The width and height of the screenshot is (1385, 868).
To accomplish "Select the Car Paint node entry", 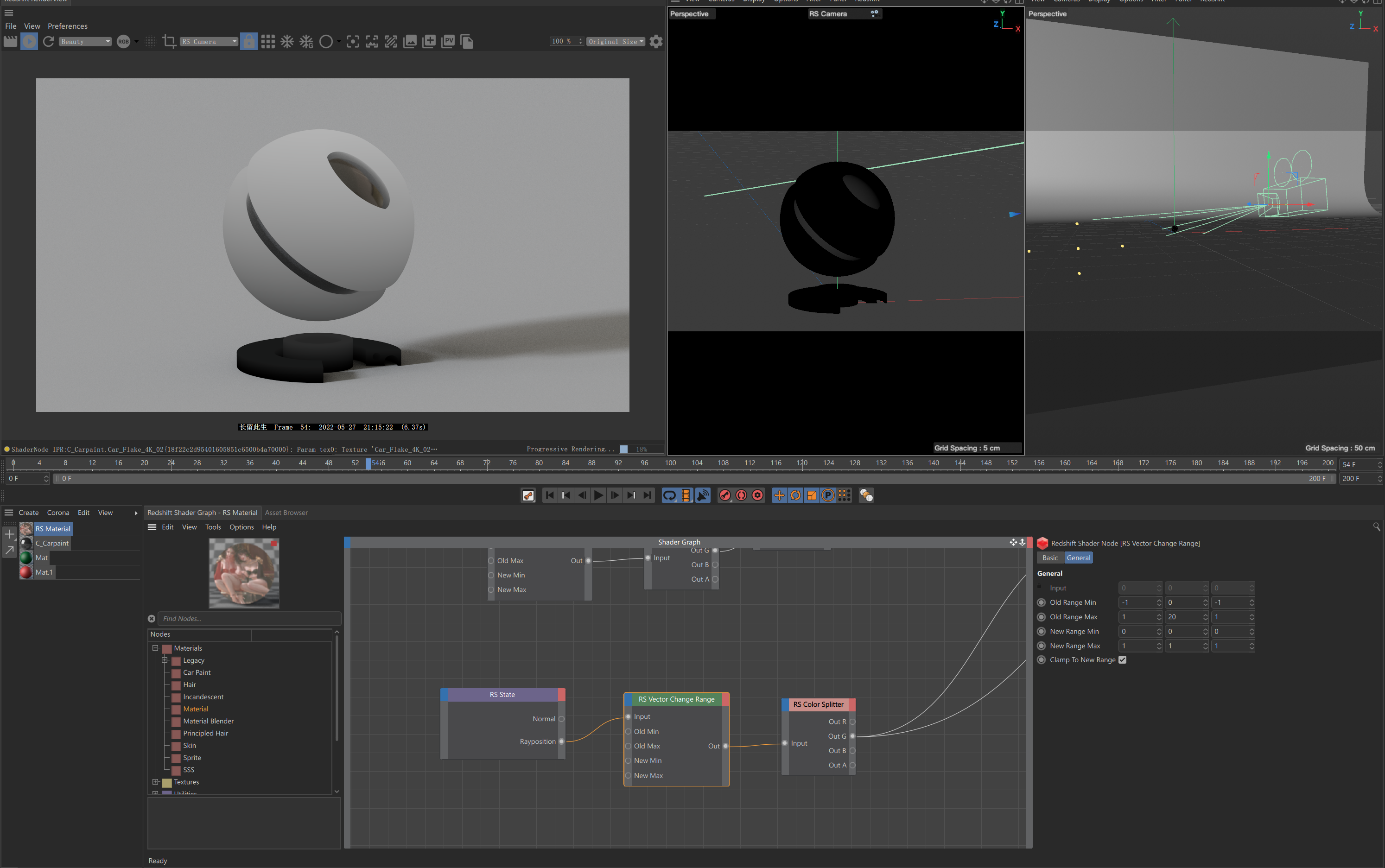I will click(197, 673).
